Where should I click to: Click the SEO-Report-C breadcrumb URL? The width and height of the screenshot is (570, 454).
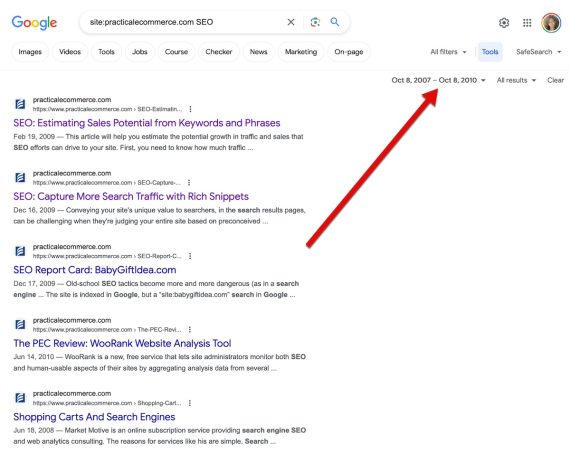point(107,256)
